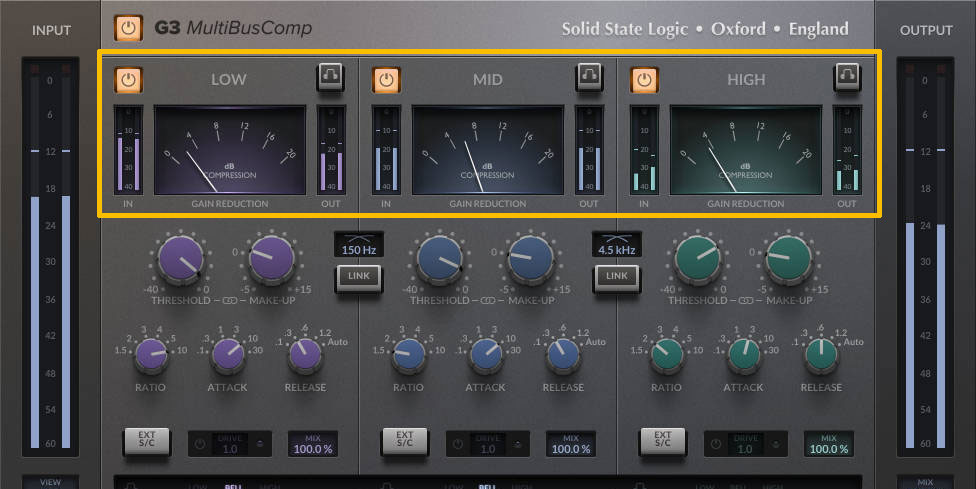The image size is (976, 489).
Task: Bypass the MID band power button
Action: [x=387, y=79]
